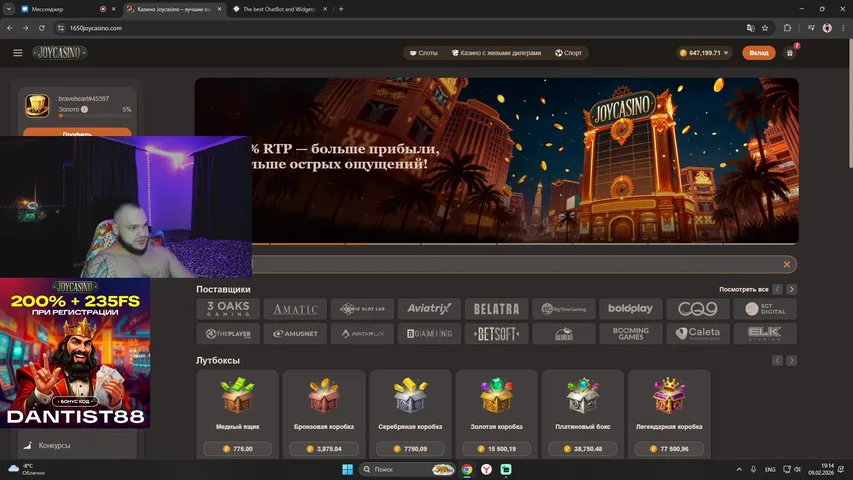Viewport: 853px width, 480px height.
Task: Clear the search field with the X icon
Action: tap(787, 265)
